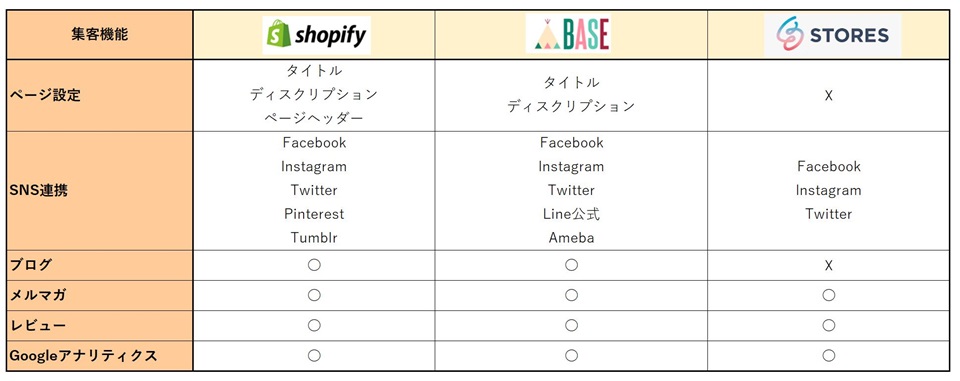Screen dimensions: 960x381
Task: Click Instagram in the STORES column
Action: tap(828, 190)
